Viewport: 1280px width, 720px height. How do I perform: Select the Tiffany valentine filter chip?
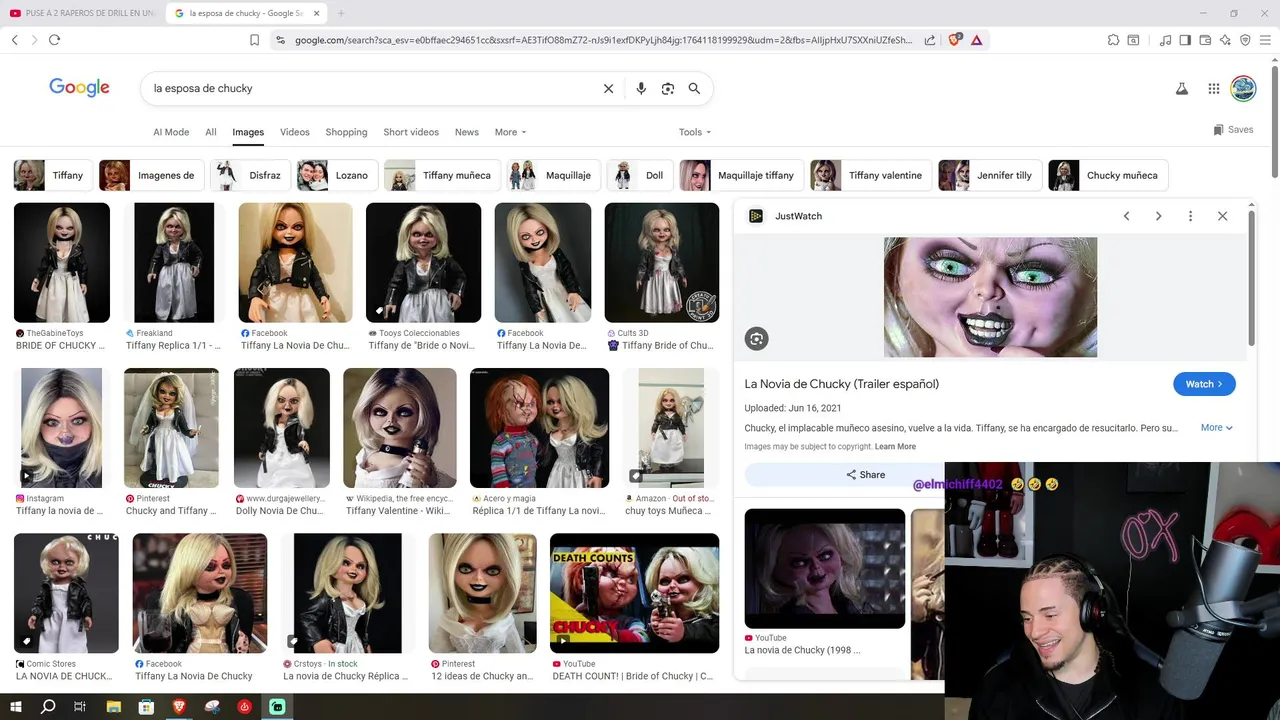click(x=871, y=175)
